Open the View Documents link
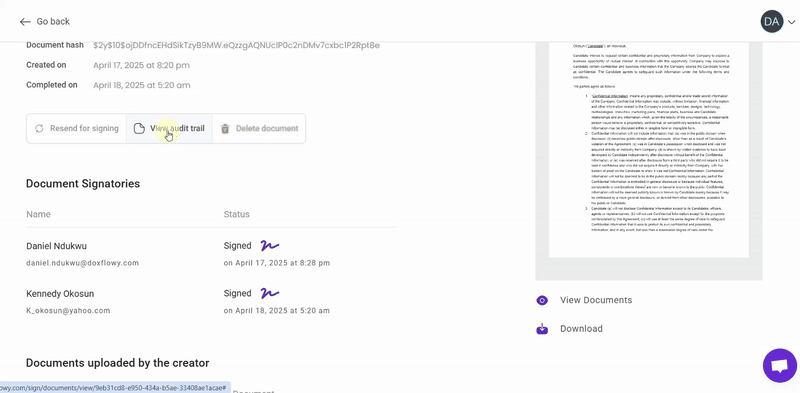Screen dimensions: 800x393 coord(596,300)
